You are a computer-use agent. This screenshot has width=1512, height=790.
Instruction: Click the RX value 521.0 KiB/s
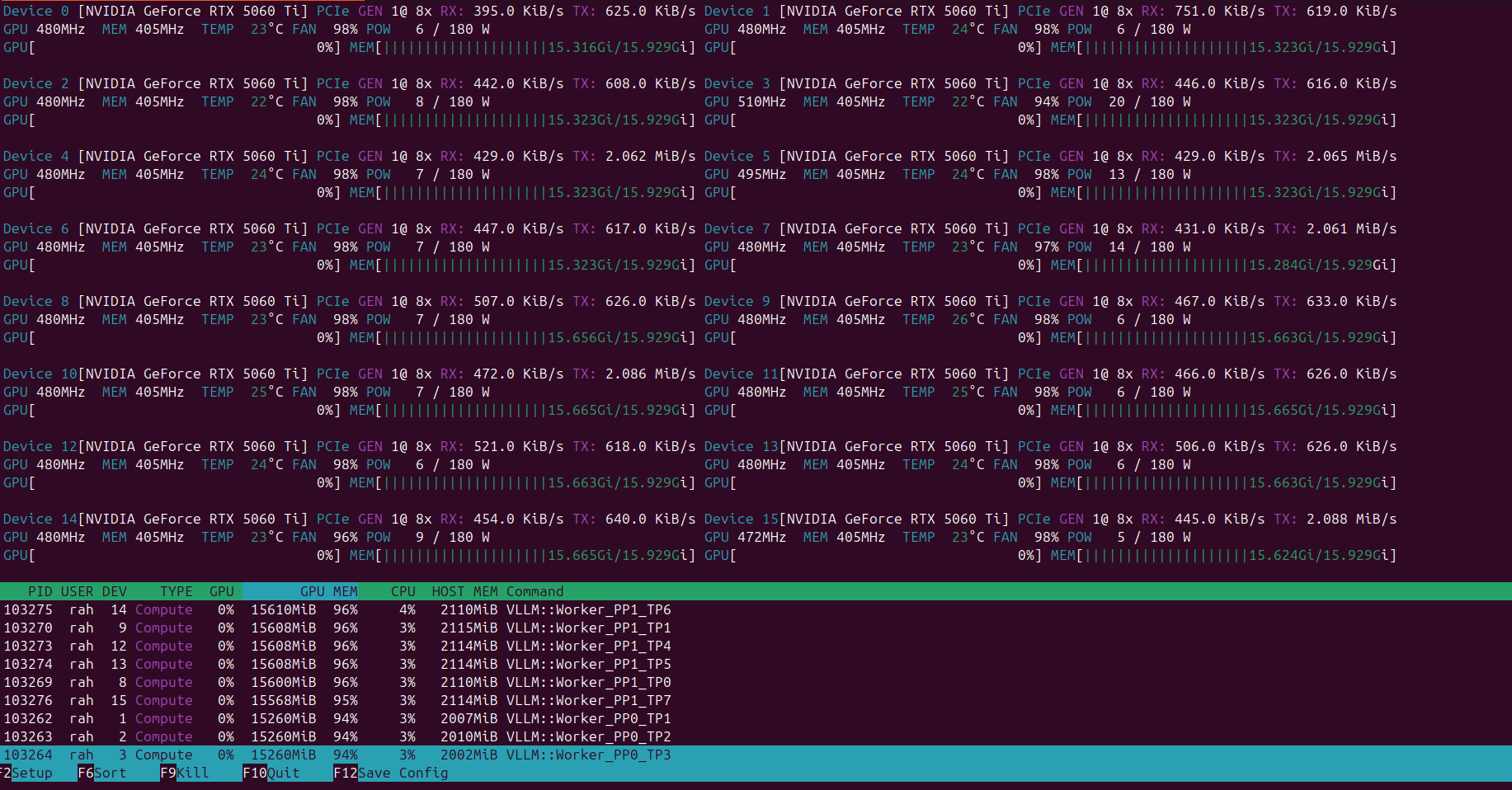[x=519, y=446]
